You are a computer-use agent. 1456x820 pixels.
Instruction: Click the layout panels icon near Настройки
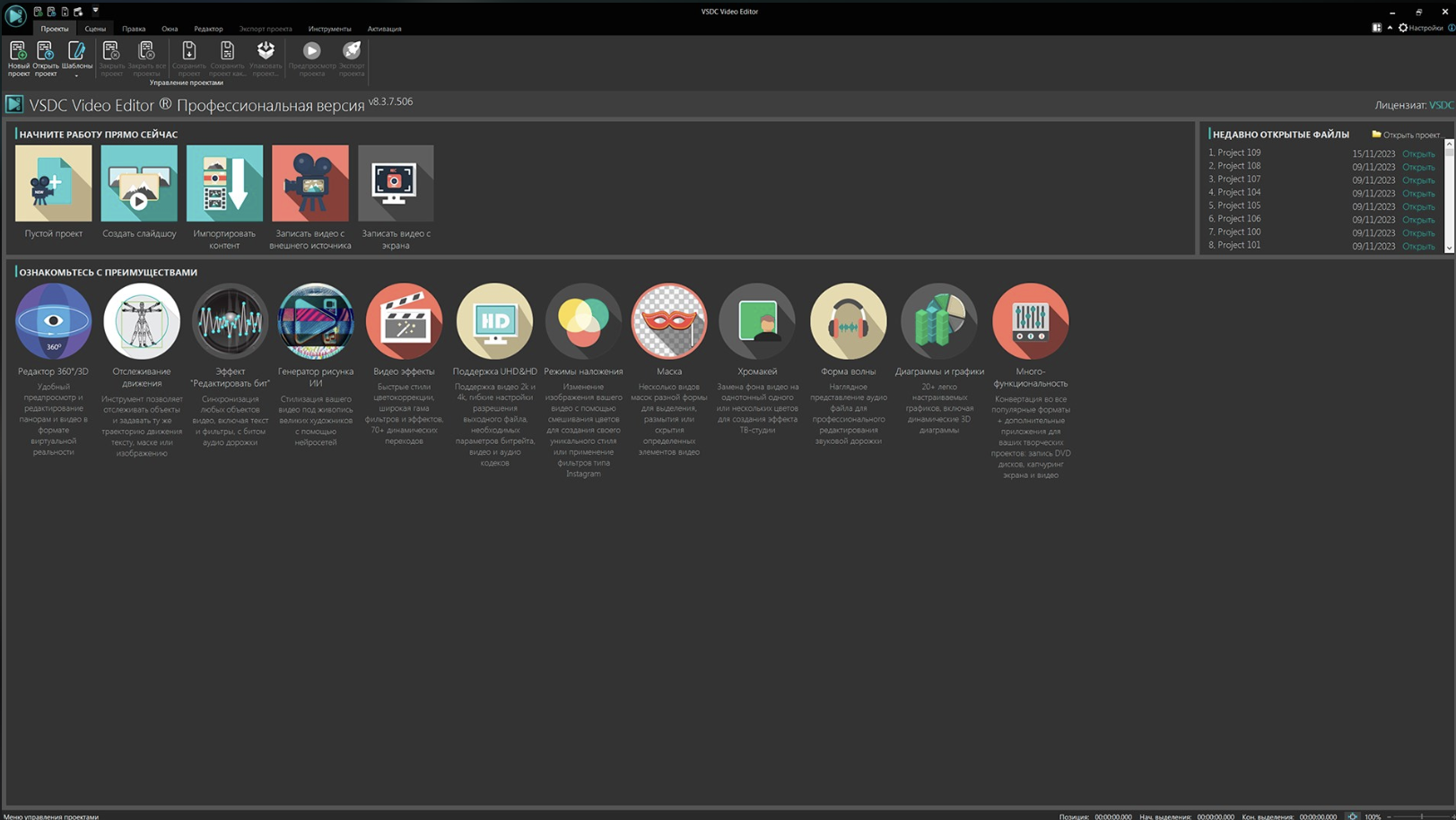click(x=1377, y=28)
